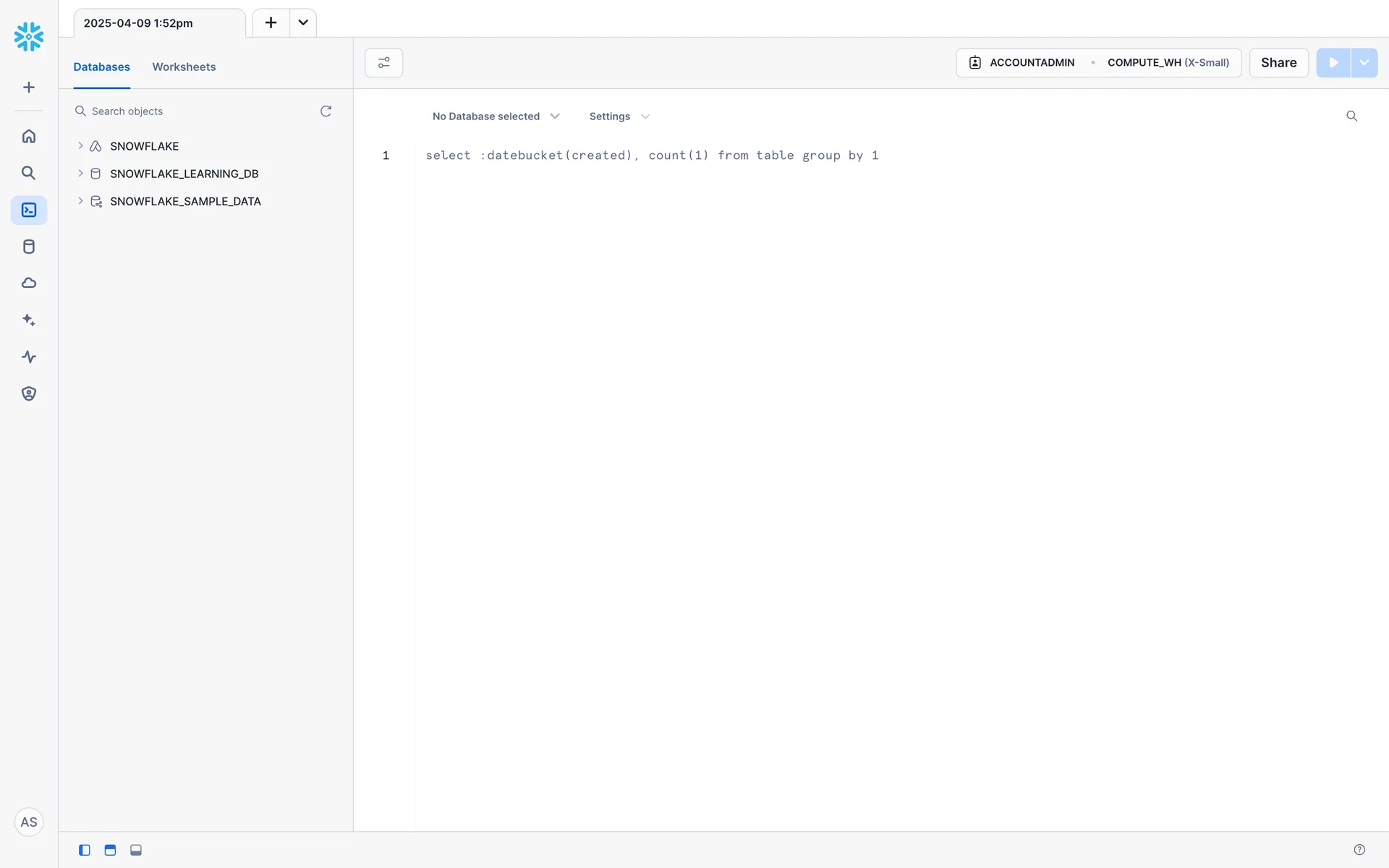Open the No Database selected dropdown
Image resolution: width=1389 pixels, height=868 pixels.
coord(496,116)
